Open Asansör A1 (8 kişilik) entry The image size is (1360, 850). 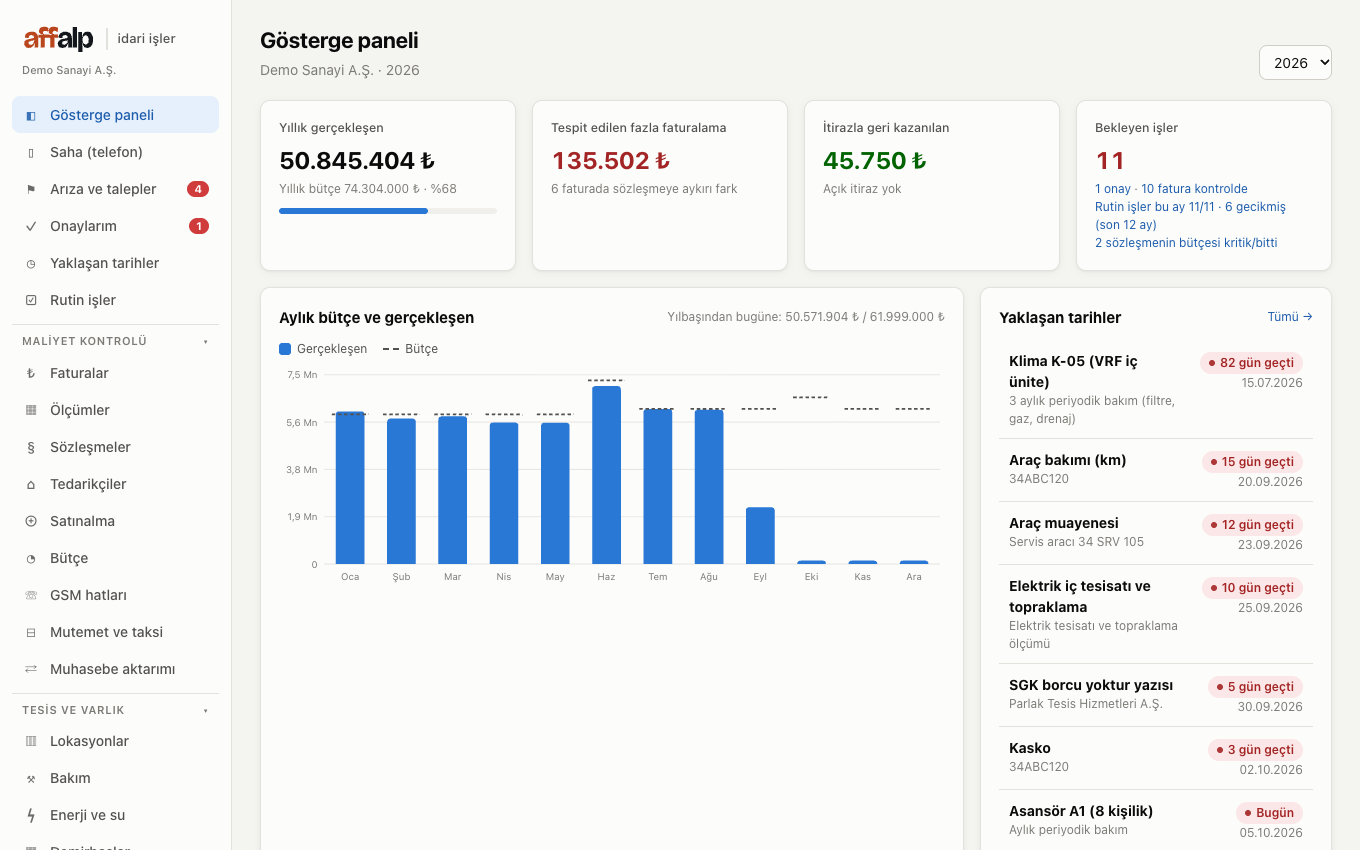pos(1156,821)
